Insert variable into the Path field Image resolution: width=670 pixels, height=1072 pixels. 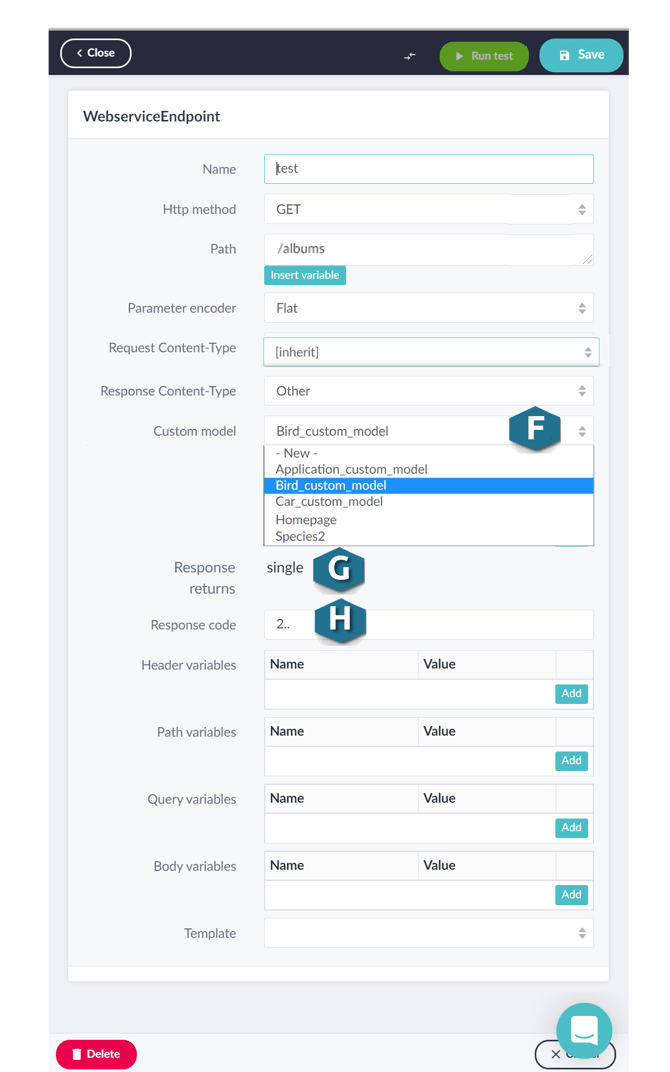click(305, 276)
